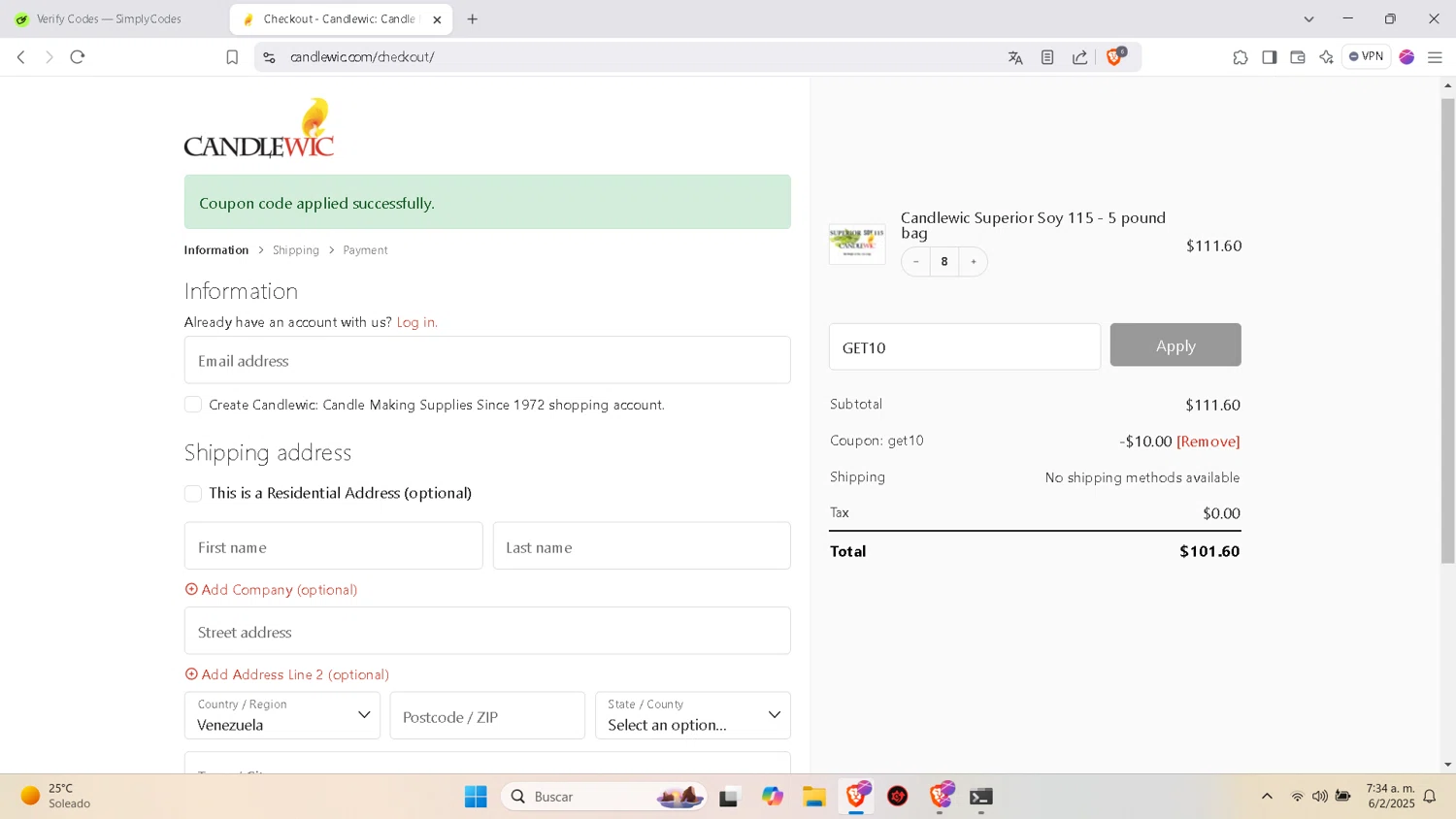1456x819 pixels.
Task: Open the notifications bell icon
Action: 1430,797
